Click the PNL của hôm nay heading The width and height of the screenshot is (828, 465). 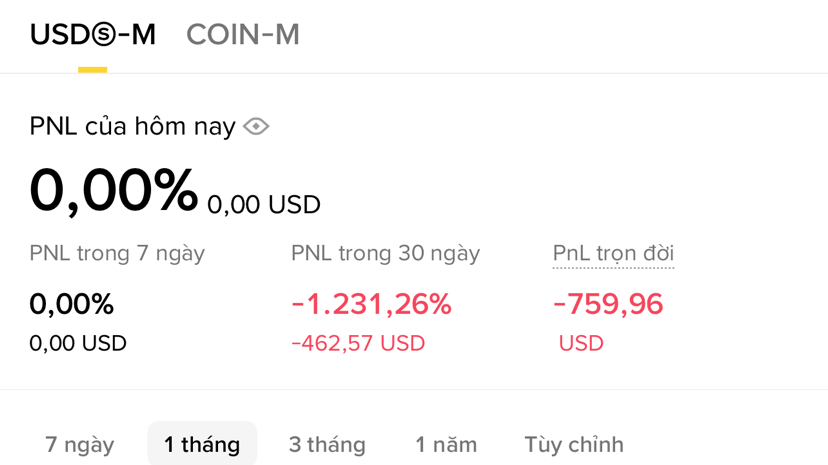132,127
